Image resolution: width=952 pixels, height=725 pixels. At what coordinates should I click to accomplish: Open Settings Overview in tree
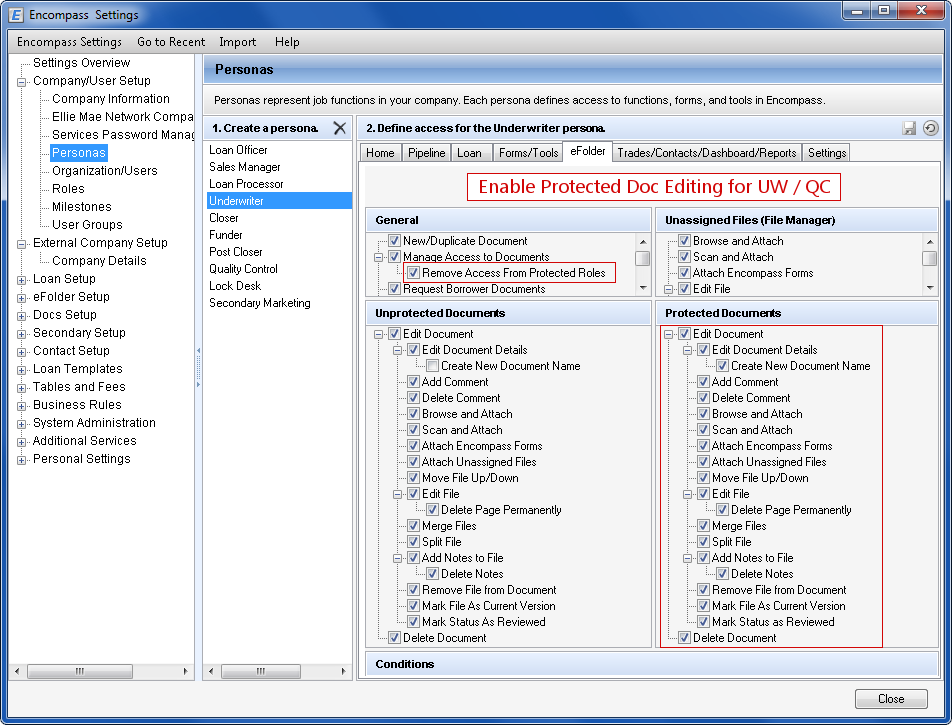[81, 63]
